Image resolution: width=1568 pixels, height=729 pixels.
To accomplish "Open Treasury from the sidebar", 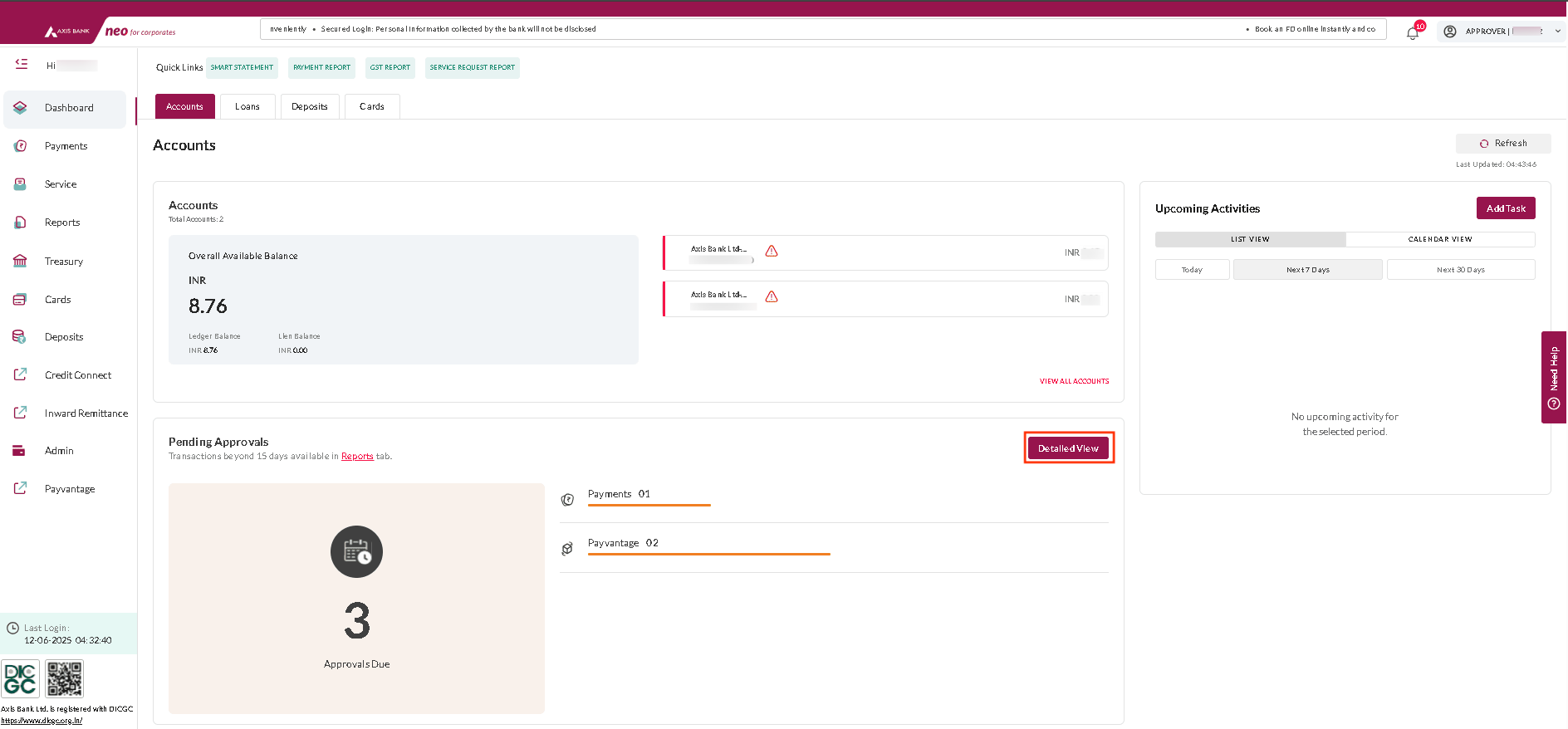I will point(63,262).
